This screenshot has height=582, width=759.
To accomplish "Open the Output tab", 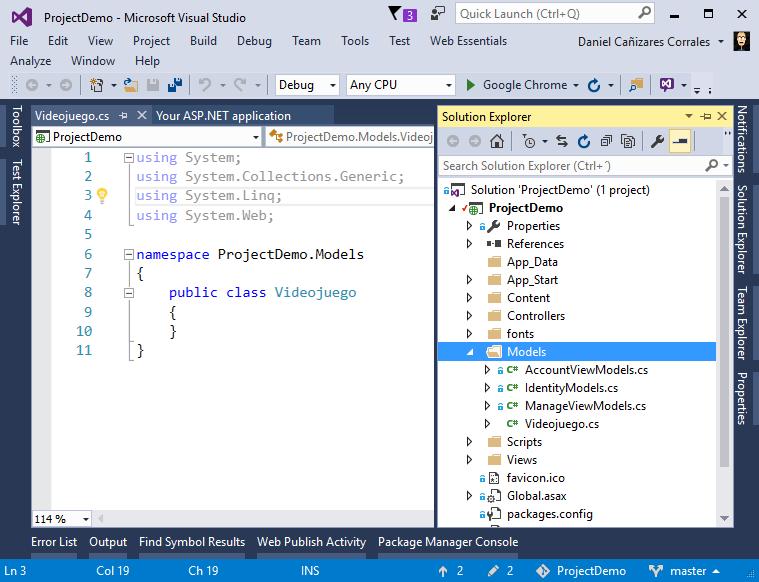I will click(108, 542).
